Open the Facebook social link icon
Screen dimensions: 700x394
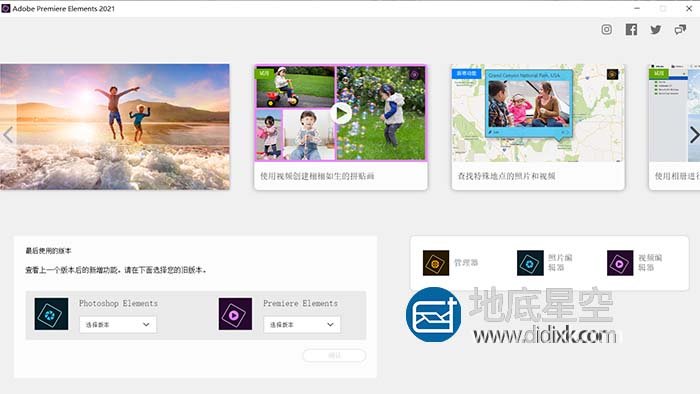click(x=631, y=29)
